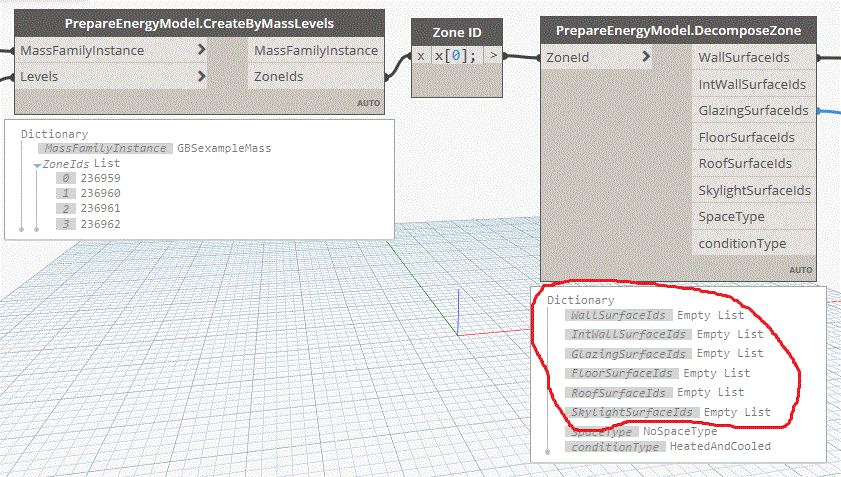Click MassFamilyInstance input port chevron
This screenshot has height=477, width=841.
(202, 49)
